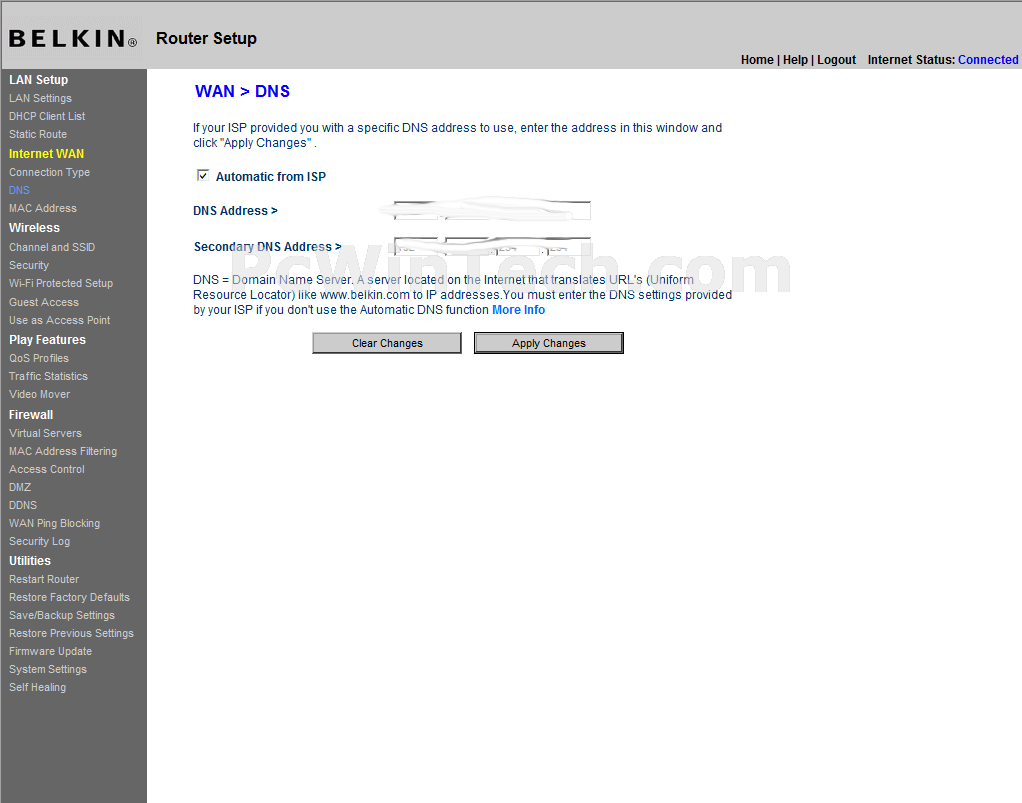
Task: Click the Internet WAN heading
Action: click(x=46, y=154)
